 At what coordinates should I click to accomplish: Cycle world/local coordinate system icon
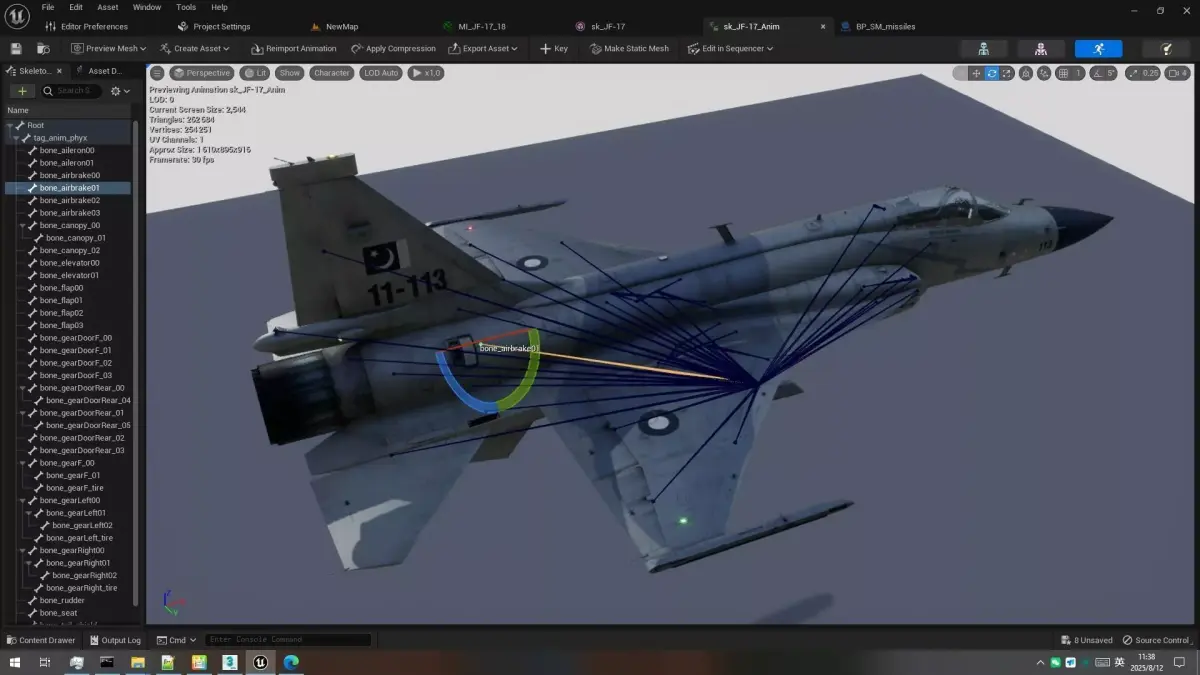pos(1028,73)
